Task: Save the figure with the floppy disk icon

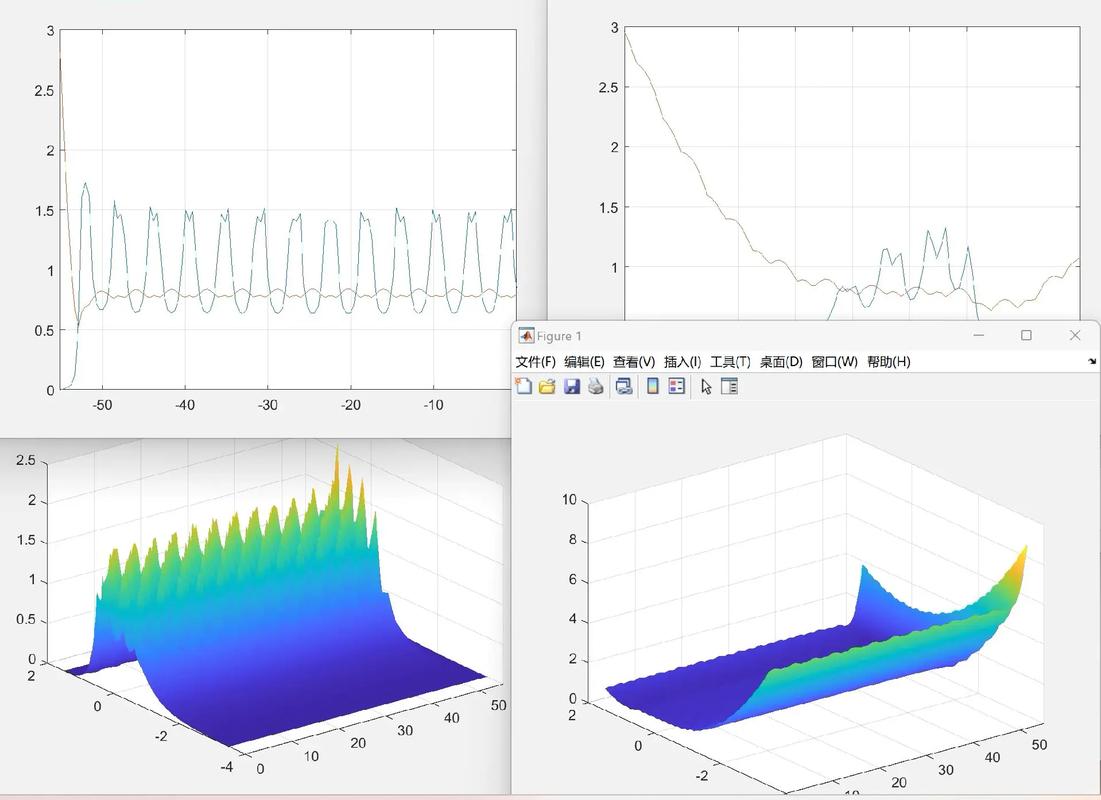Action: pyautogui.click(x=572, y=386)
